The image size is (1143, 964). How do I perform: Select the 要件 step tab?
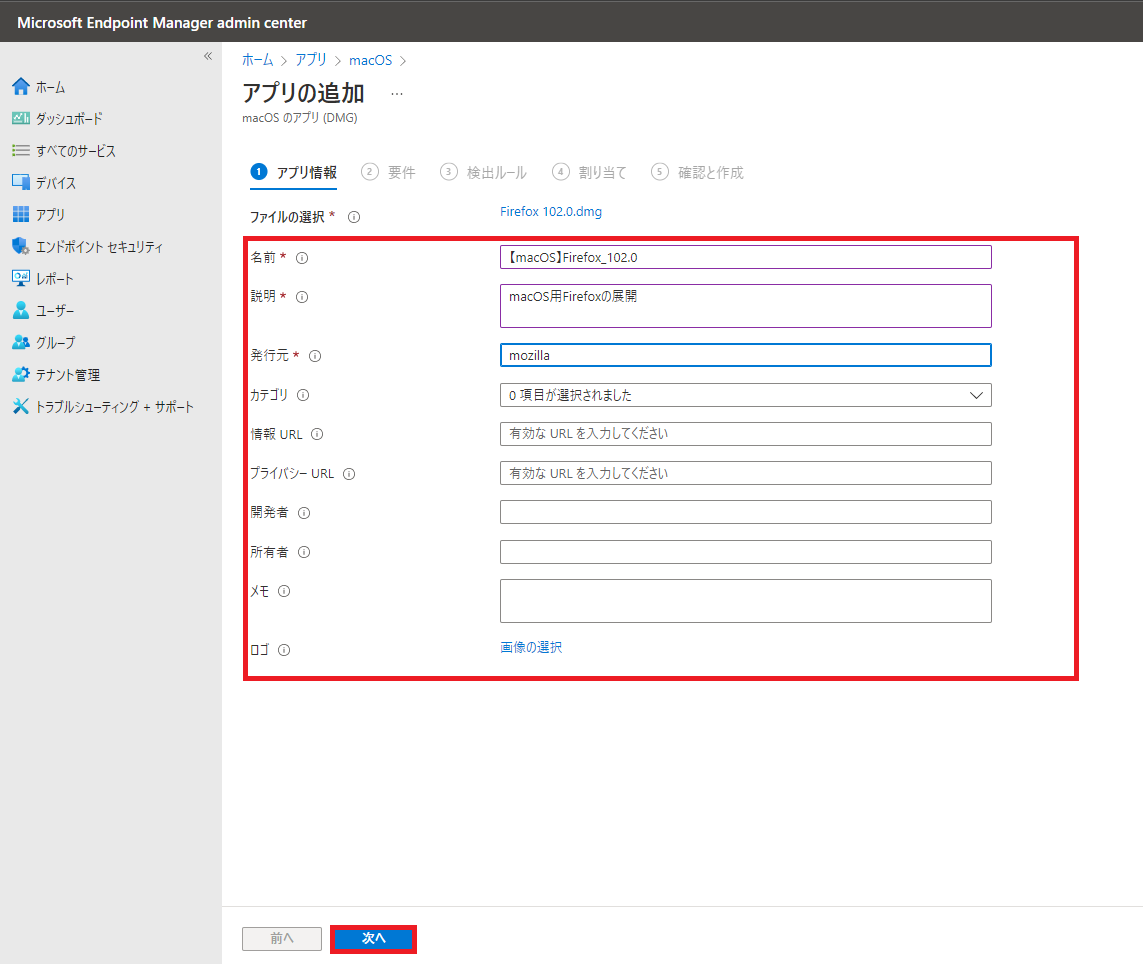[x=389, y=173]
